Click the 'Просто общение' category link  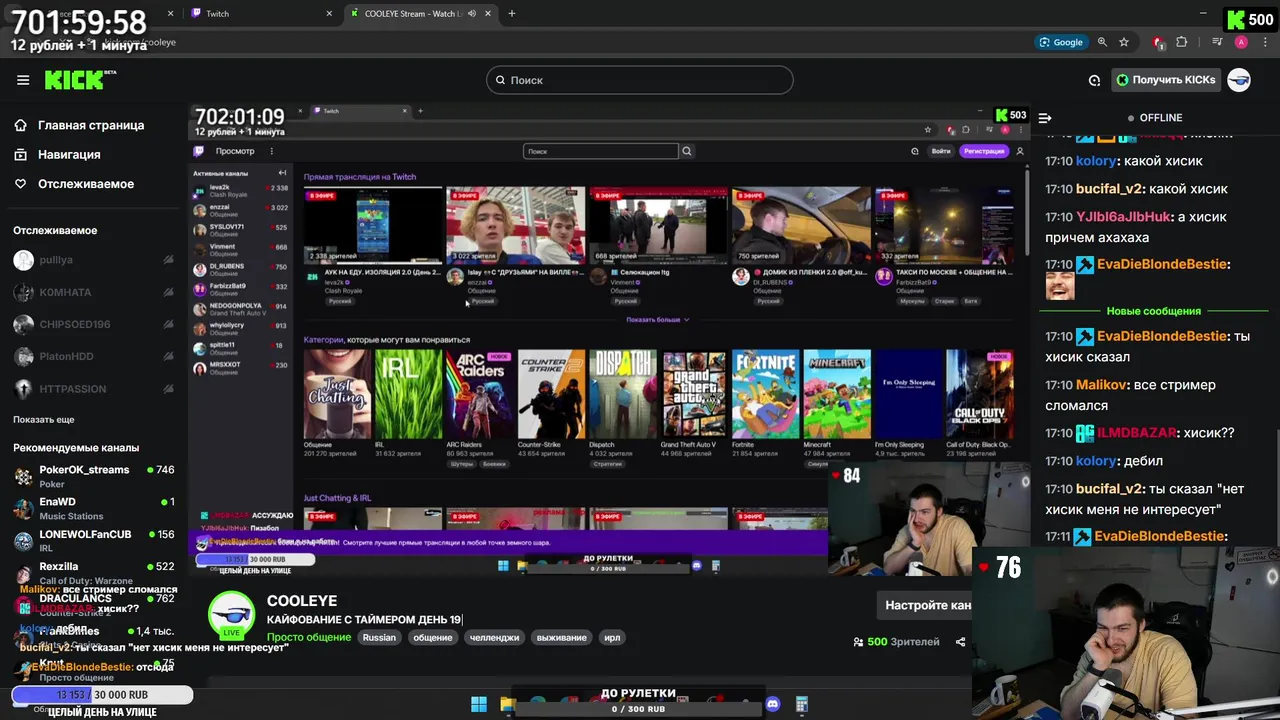[309, 637]
